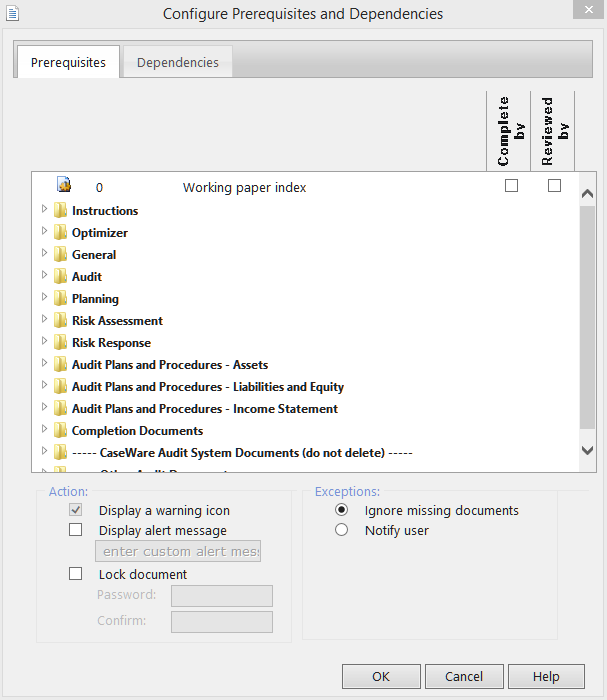
Task: Select the Working paper index text
Action: click(244, 188)
